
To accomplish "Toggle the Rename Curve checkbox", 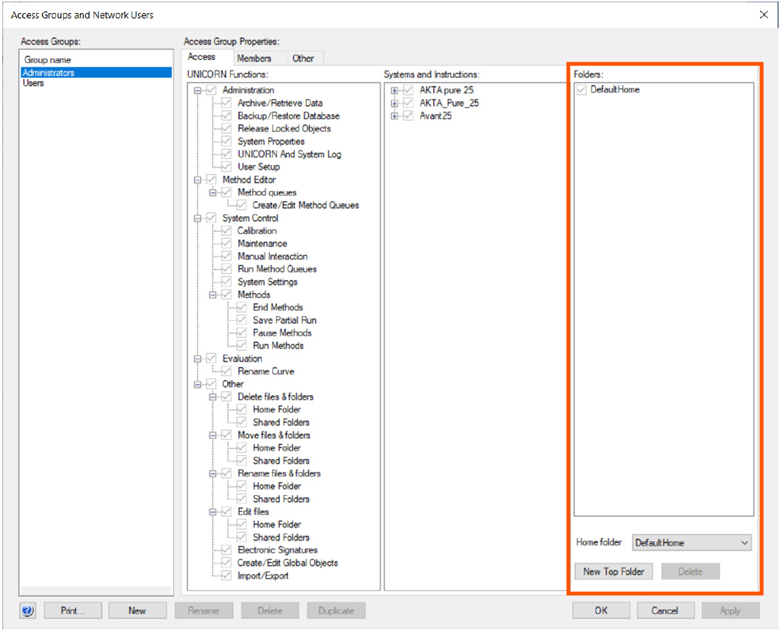I will pos(227,371).
